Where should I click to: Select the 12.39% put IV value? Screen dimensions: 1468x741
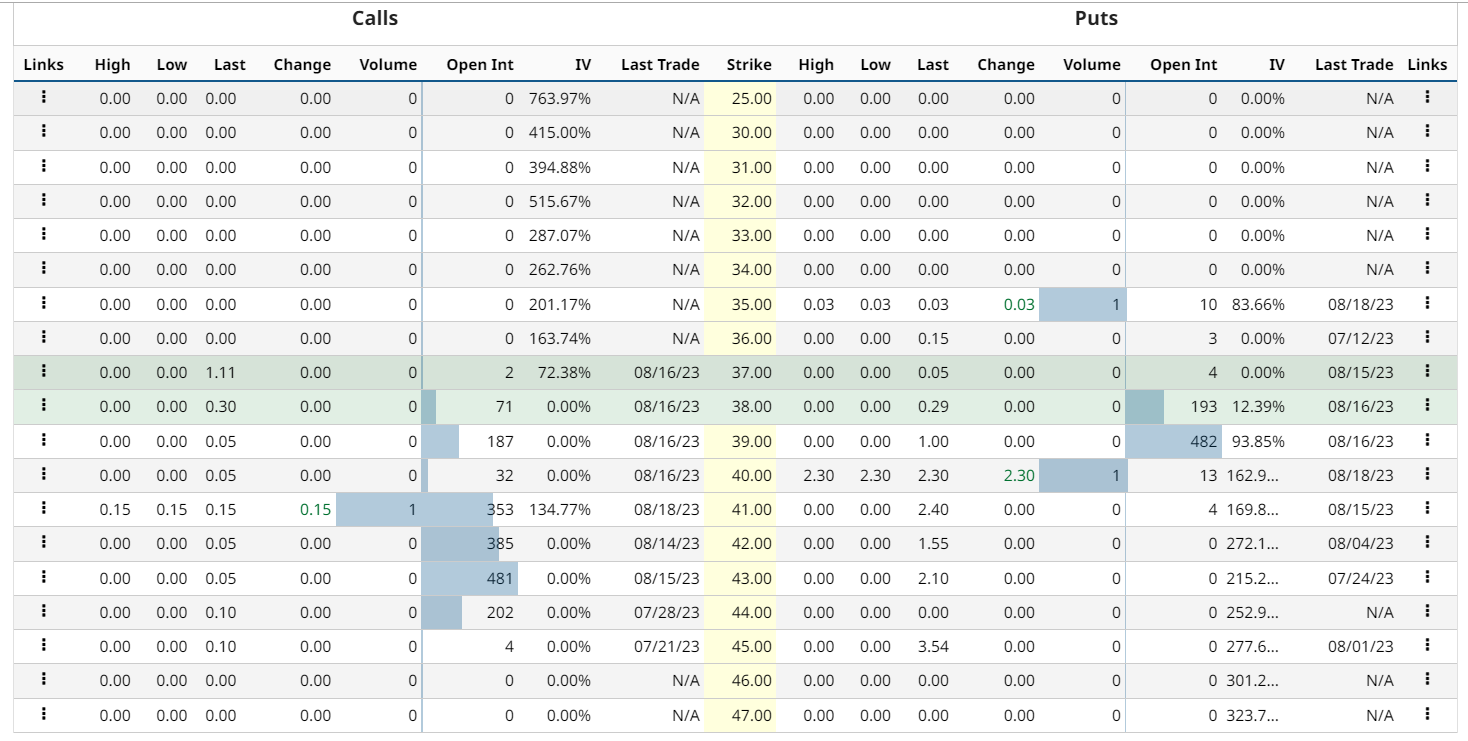(x=1258, y=407)
